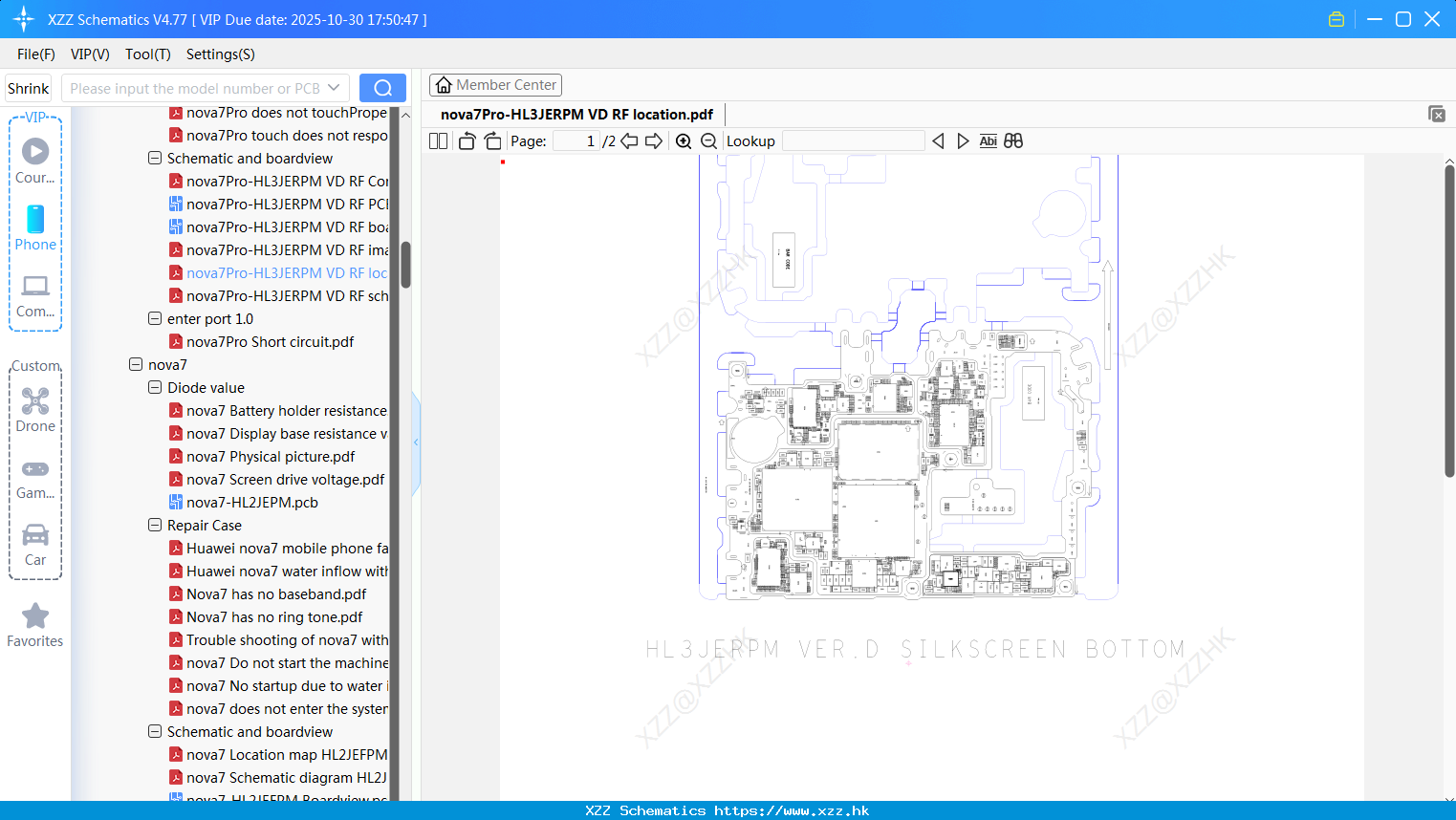Select the Computer category icon
The height and width of the screenshot is (820, 1456).
click(x=35, y=295)
